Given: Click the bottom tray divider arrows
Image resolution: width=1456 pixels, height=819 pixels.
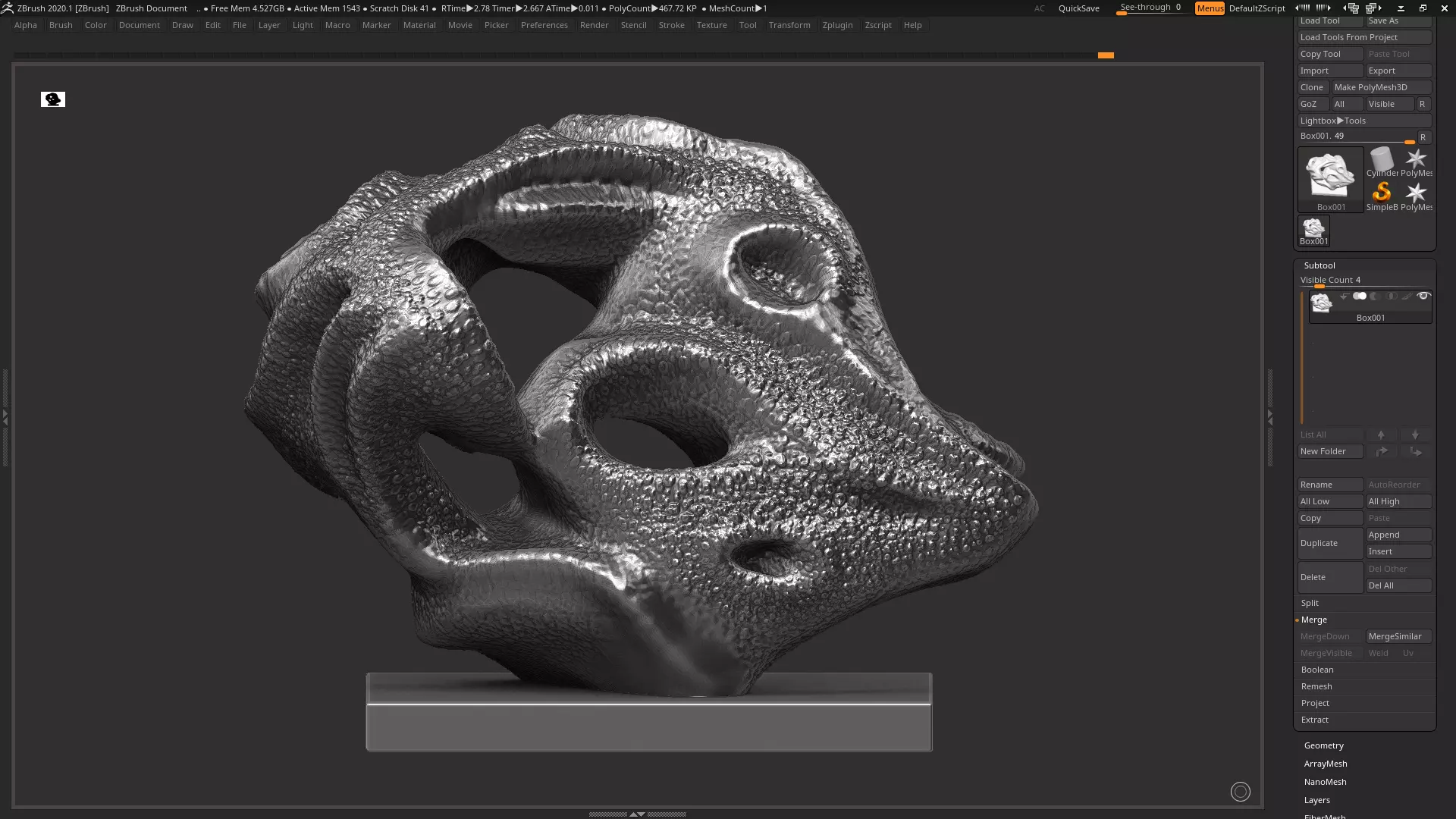Looking at the screenshot, I should click(637, 814).
